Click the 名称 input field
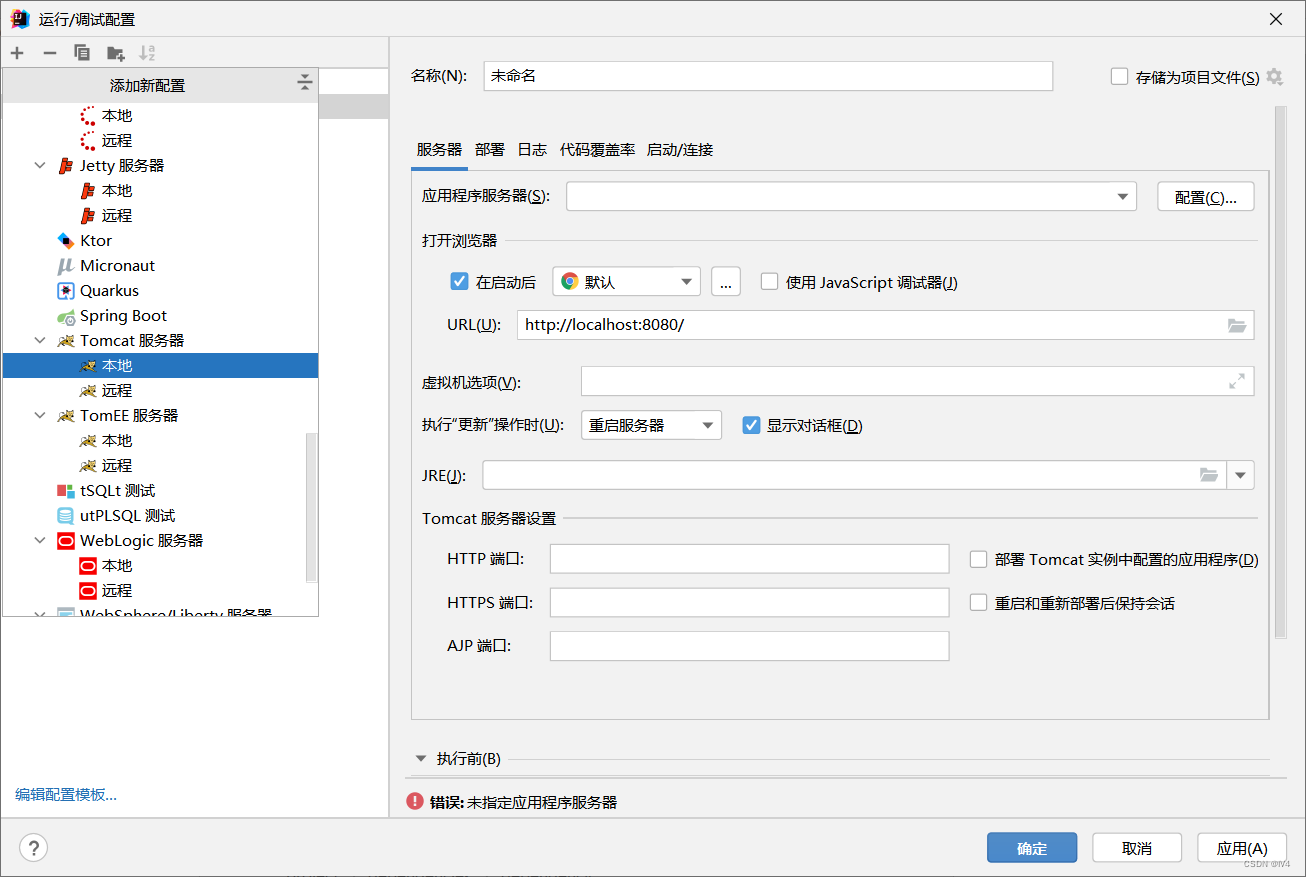 (768, 76)
